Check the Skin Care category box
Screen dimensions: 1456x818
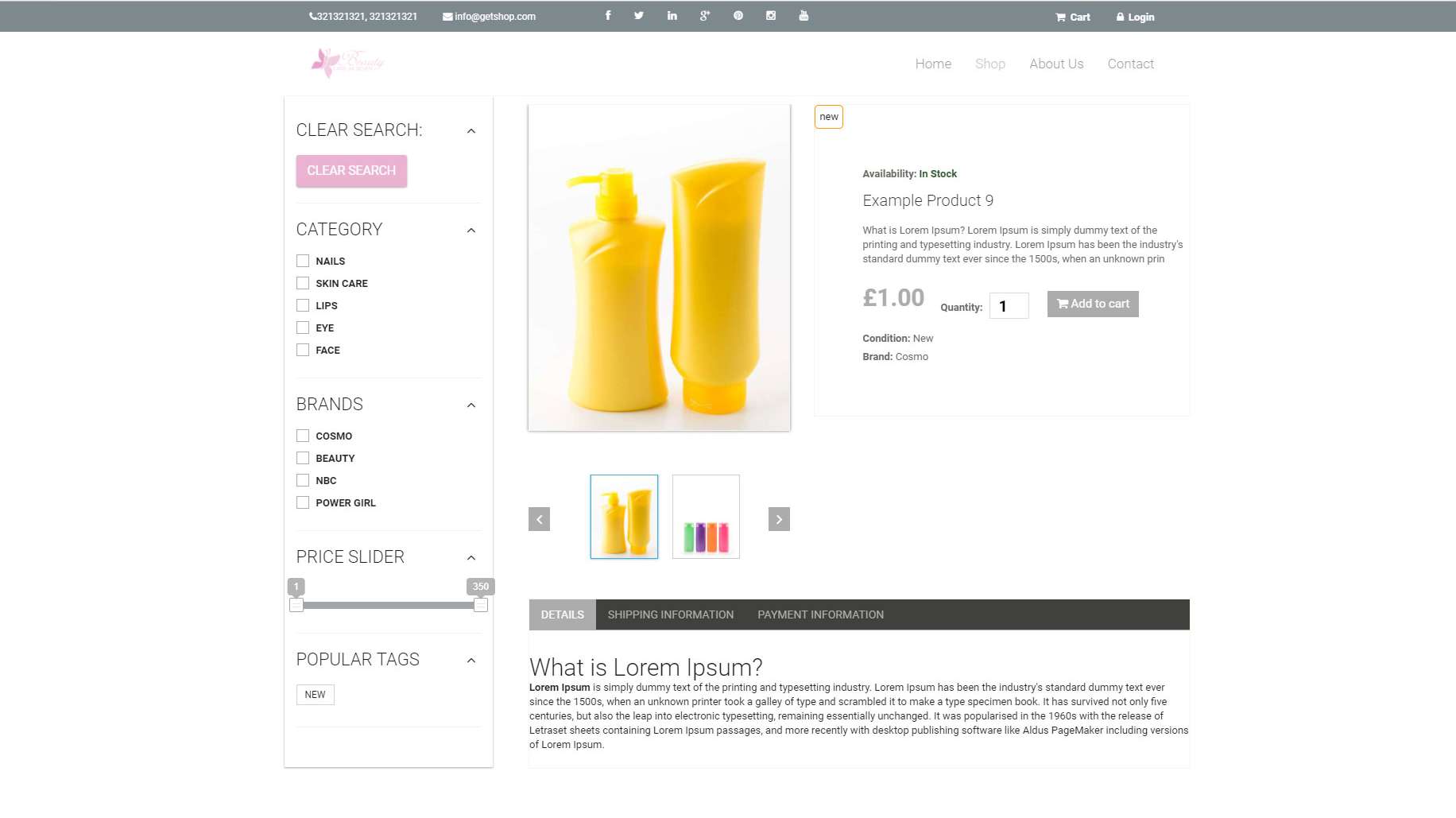[x=303, y=283]
